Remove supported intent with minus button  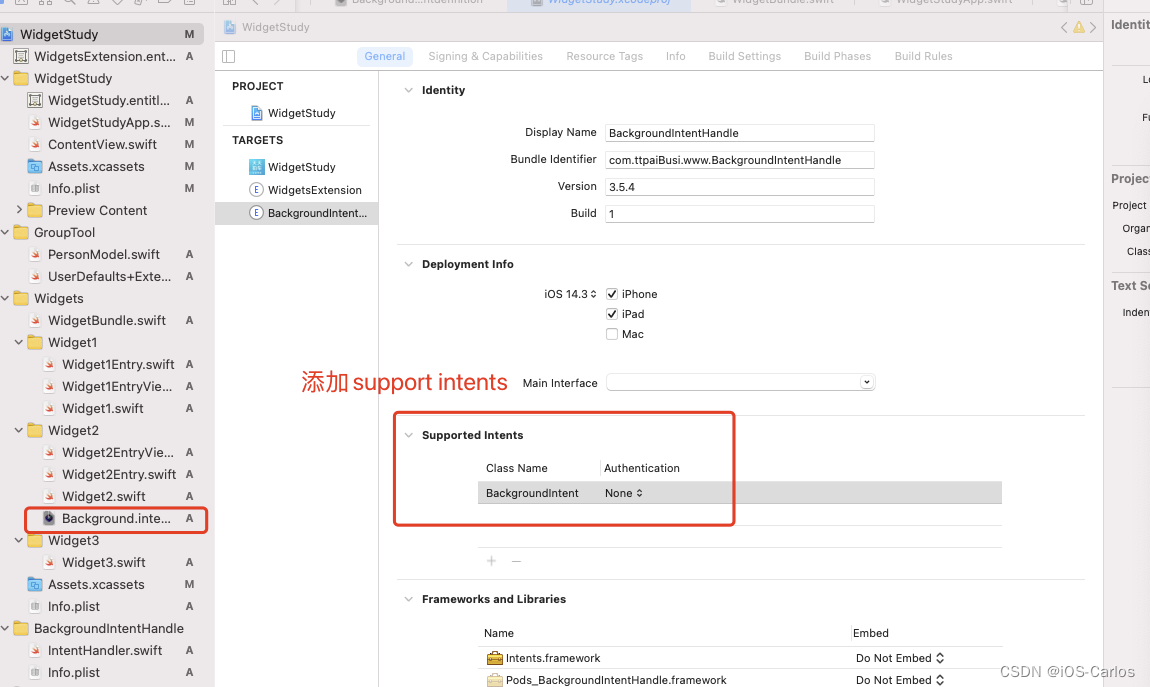[516, 561]
